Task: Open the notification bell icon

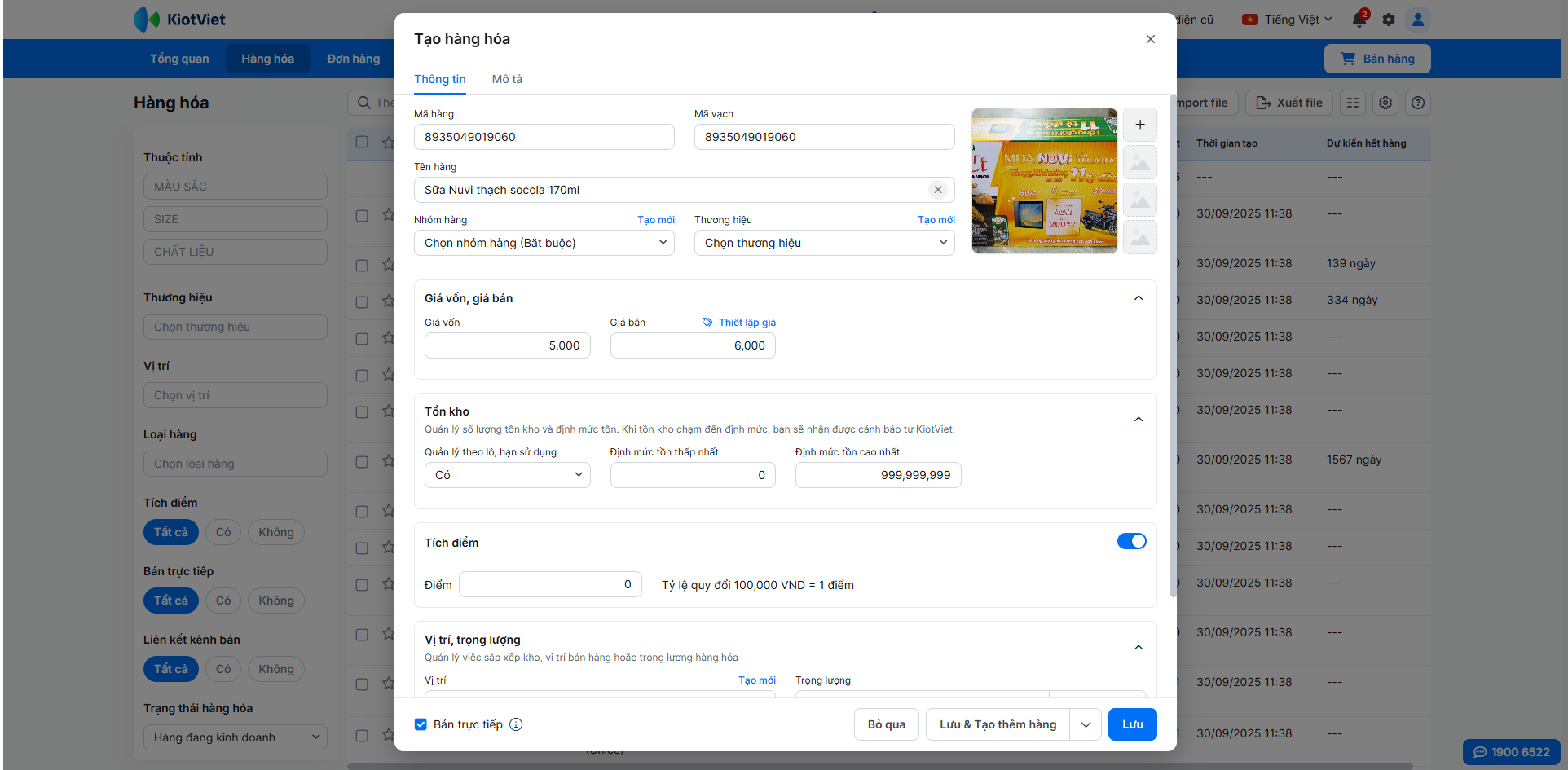Action: click(x=1359, y=20)
